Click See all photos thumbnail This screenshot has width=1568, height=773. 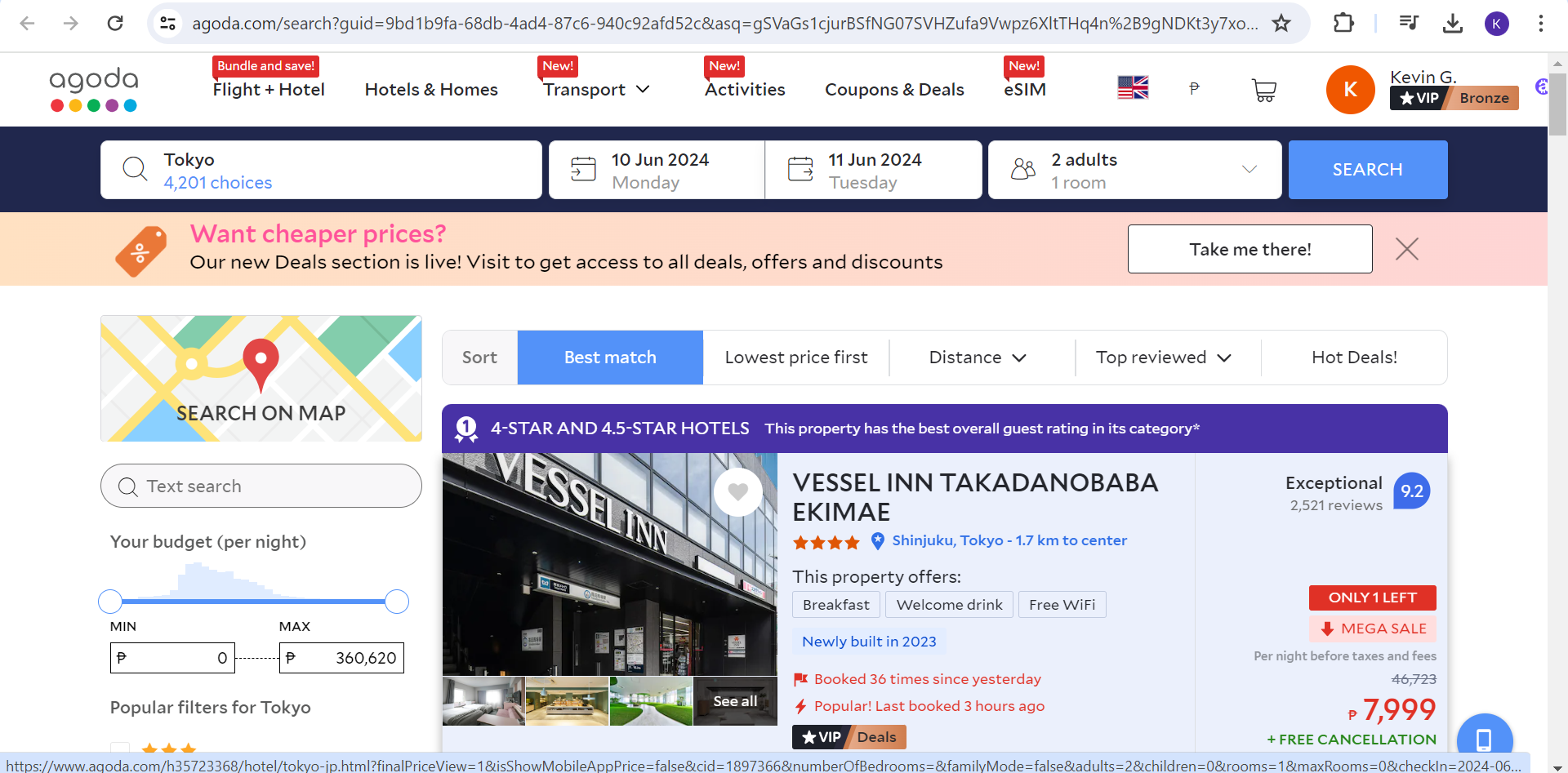click(x=735, y=701)
